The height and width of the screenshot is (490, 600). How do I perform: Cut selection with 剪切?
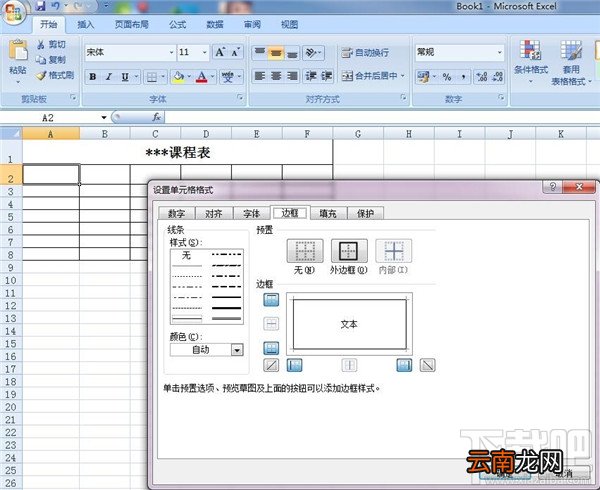51,45
